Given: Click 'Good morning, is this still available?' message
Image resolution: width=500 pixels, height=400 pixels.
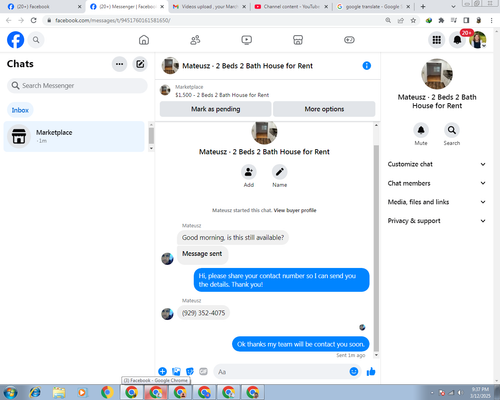Looking at the screenshot, I should point(233,238).
